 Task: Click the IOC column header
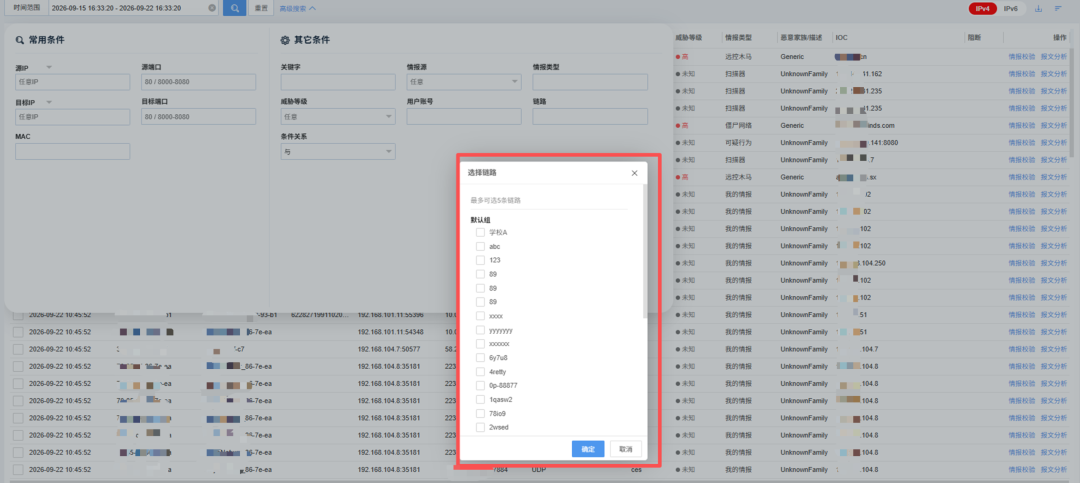842,37
